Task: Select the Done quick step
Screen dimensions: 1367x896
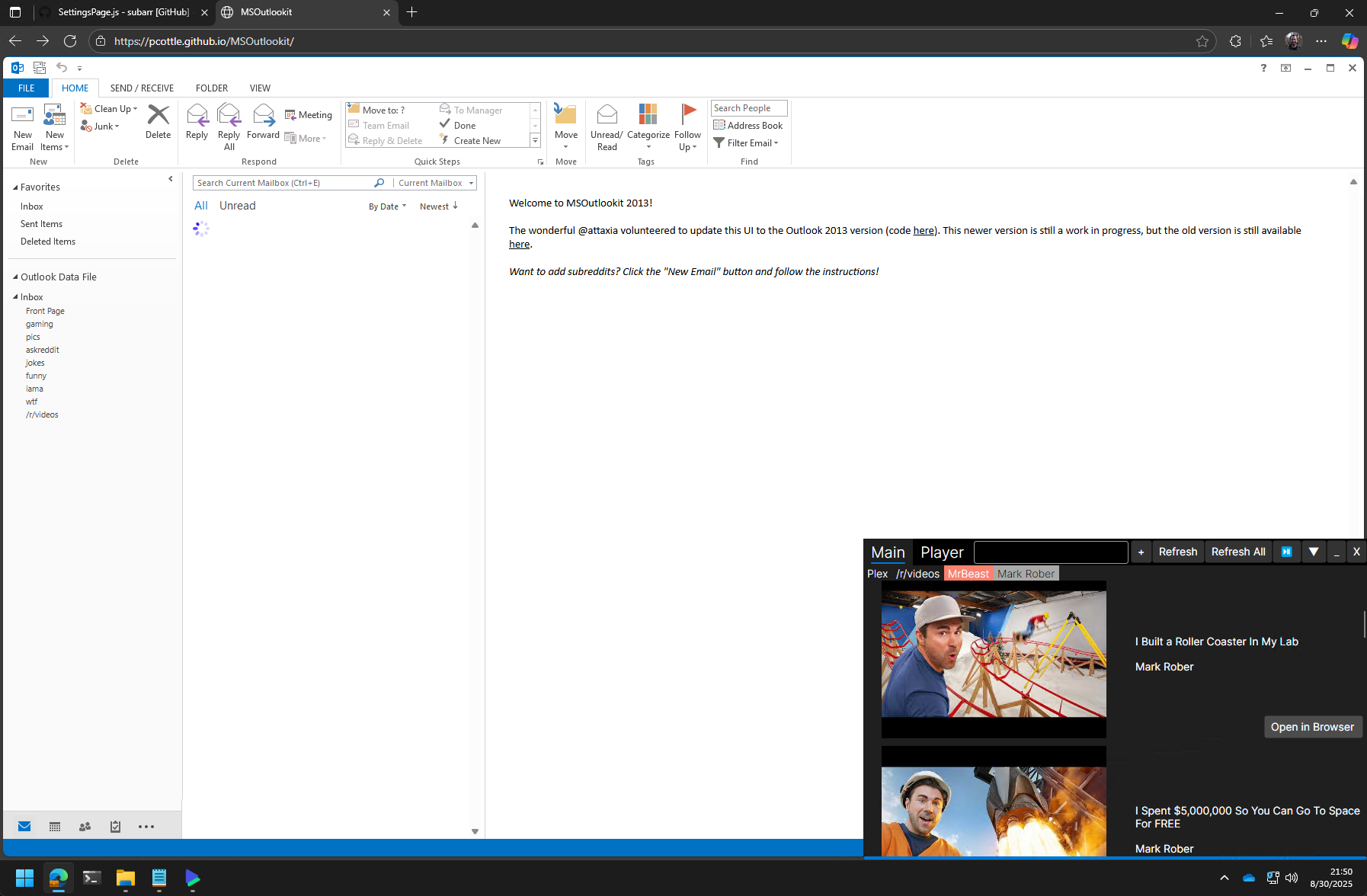Action: 458,125
